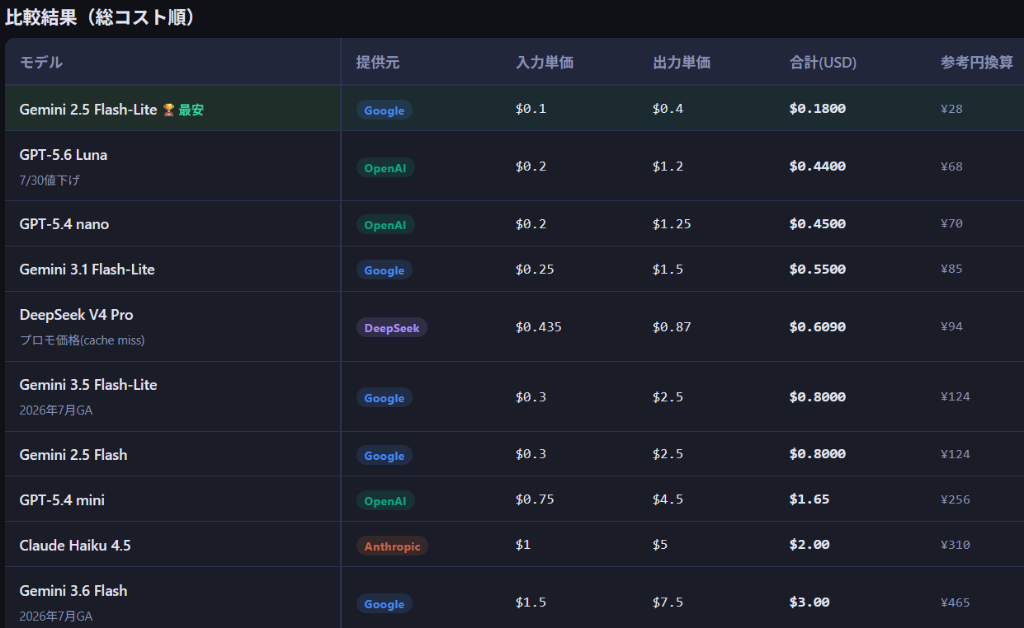The image size is (1024, 628).
Task: Select the DeepSeek V4 Pro model name
Action: [76, 315]
